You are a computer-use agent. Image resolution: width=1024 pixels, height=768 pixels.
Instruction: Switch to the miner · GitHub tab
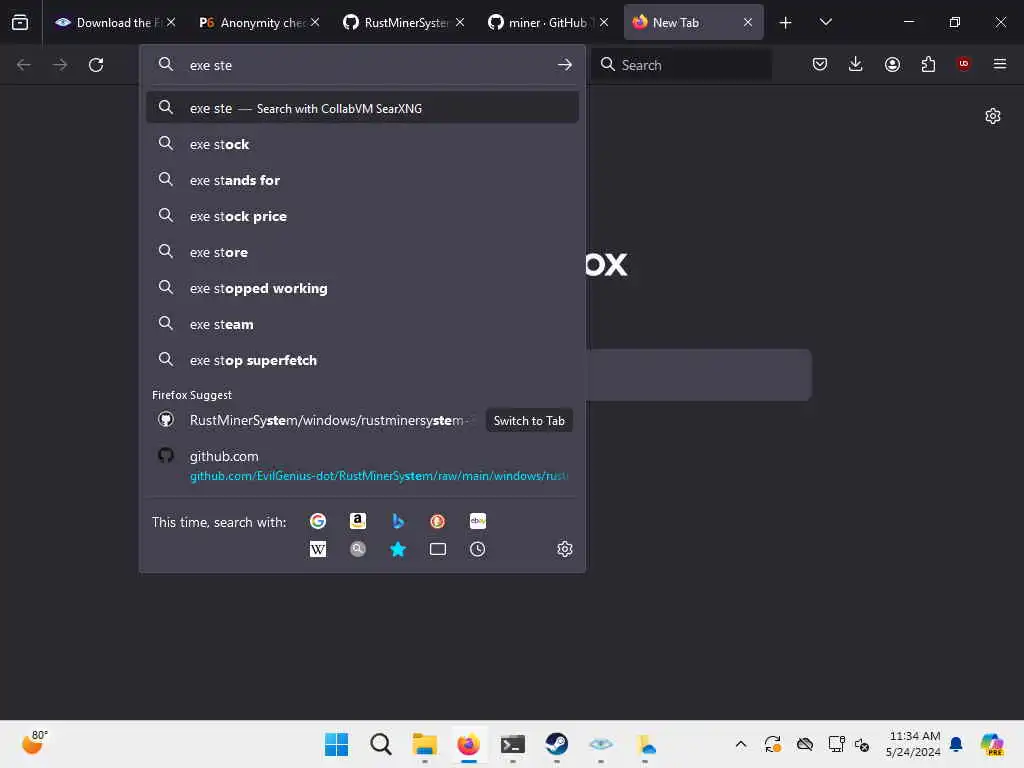coord(549,22)
